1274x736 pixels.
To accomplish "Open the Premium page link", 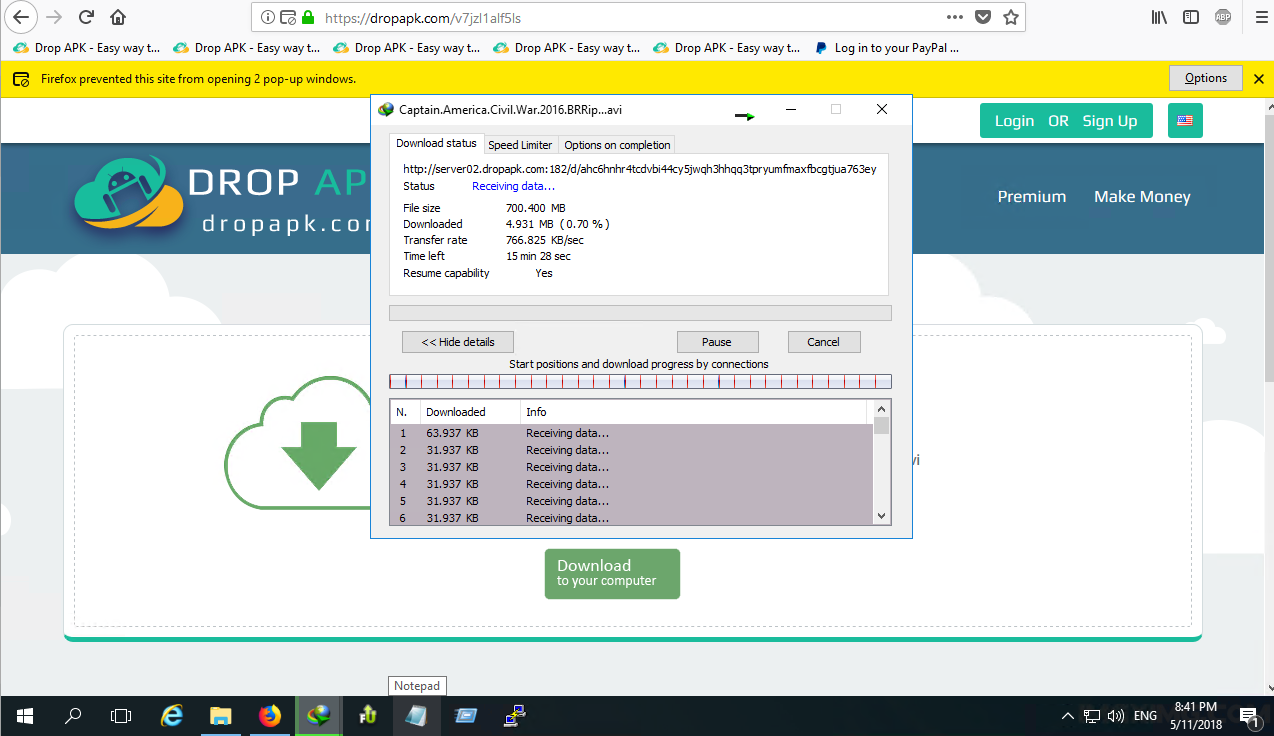I will click(1032, 197).
